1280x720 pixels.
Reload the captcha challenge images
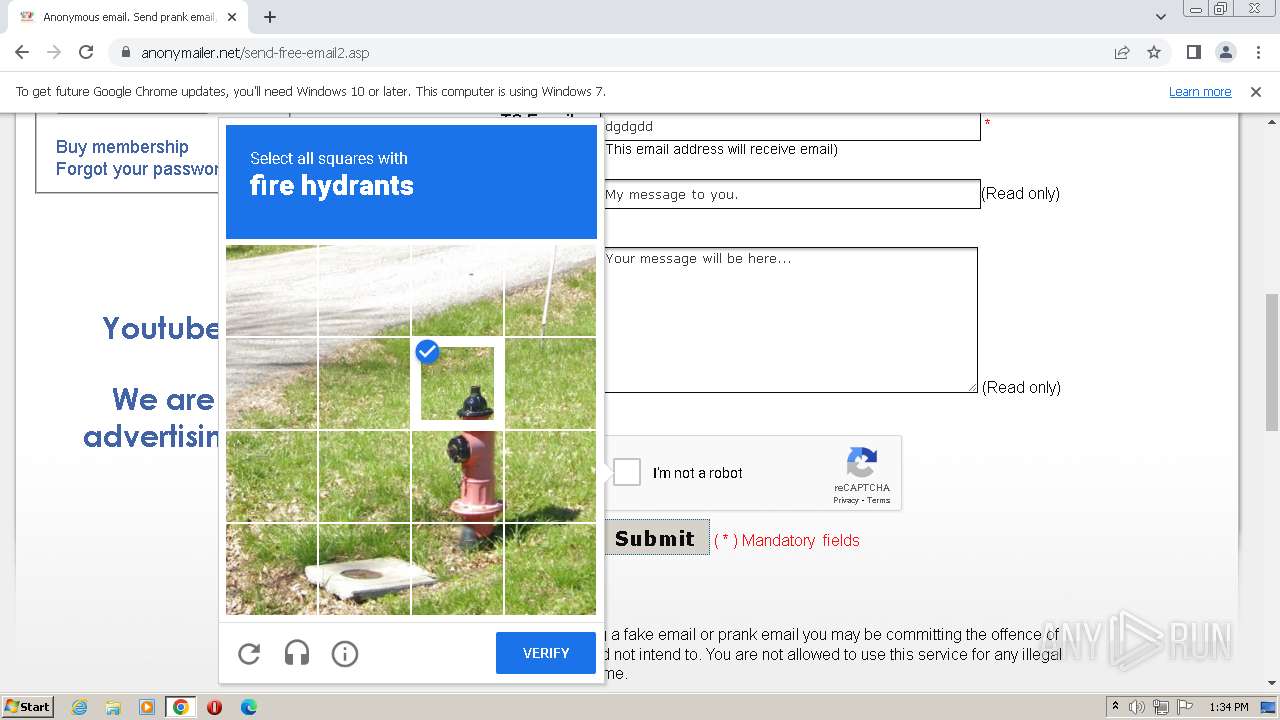point(249,654)
